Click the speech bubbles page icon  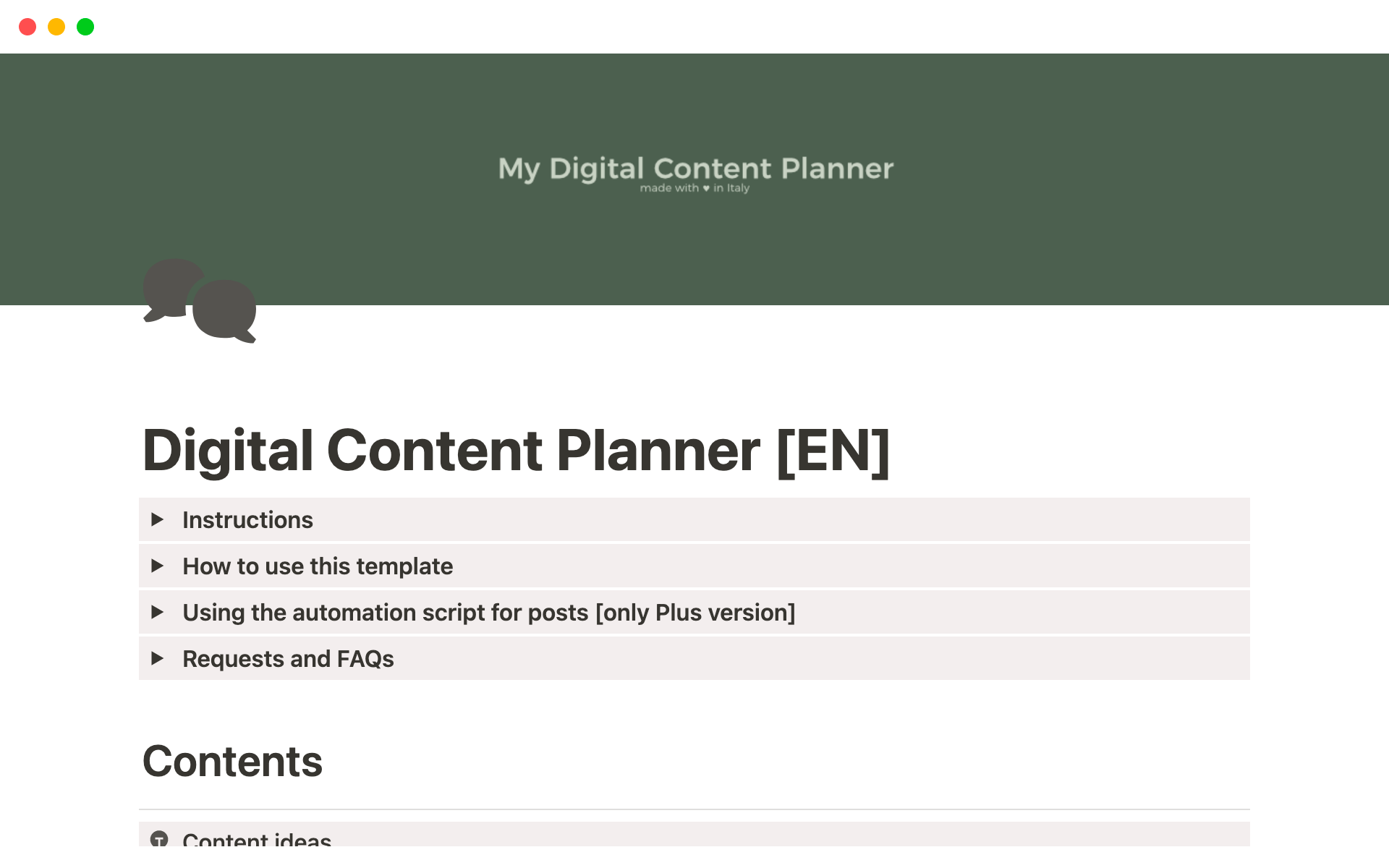click(x=200, y=300)
